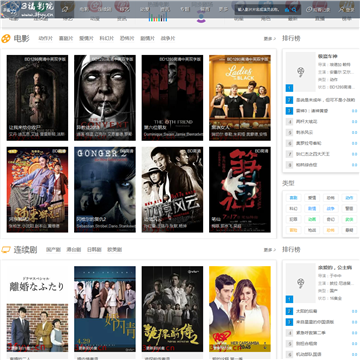Select the 动作片 movie category tab

click(x=46, y=39)
